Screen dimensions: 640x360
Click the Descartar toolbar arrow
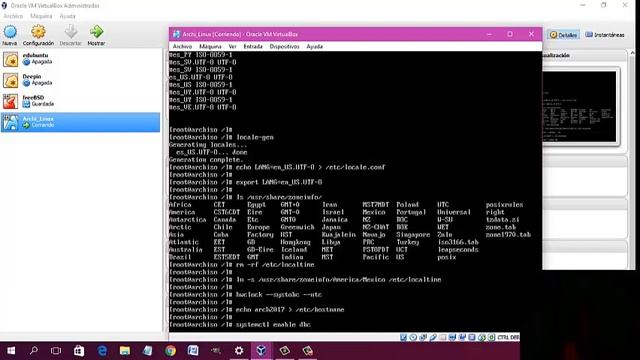[x=71, y=36]
